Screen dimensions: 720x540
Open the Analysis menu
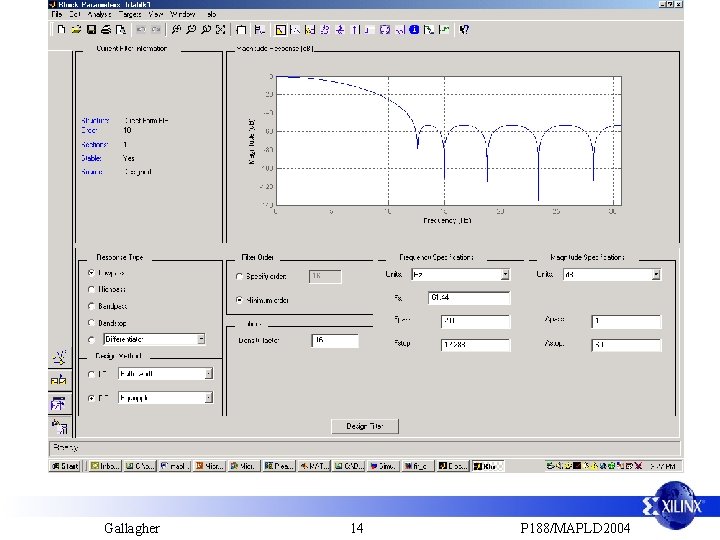[x=100, y=15]
